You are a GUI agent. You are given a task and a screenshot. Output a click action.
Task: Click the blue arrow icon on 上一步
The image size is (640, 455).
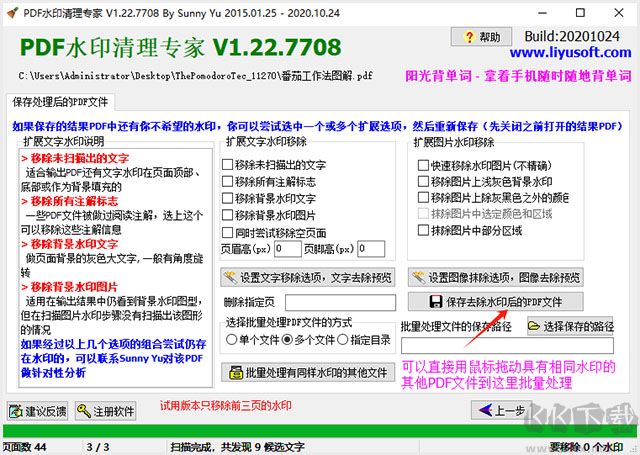pos(485,410)
